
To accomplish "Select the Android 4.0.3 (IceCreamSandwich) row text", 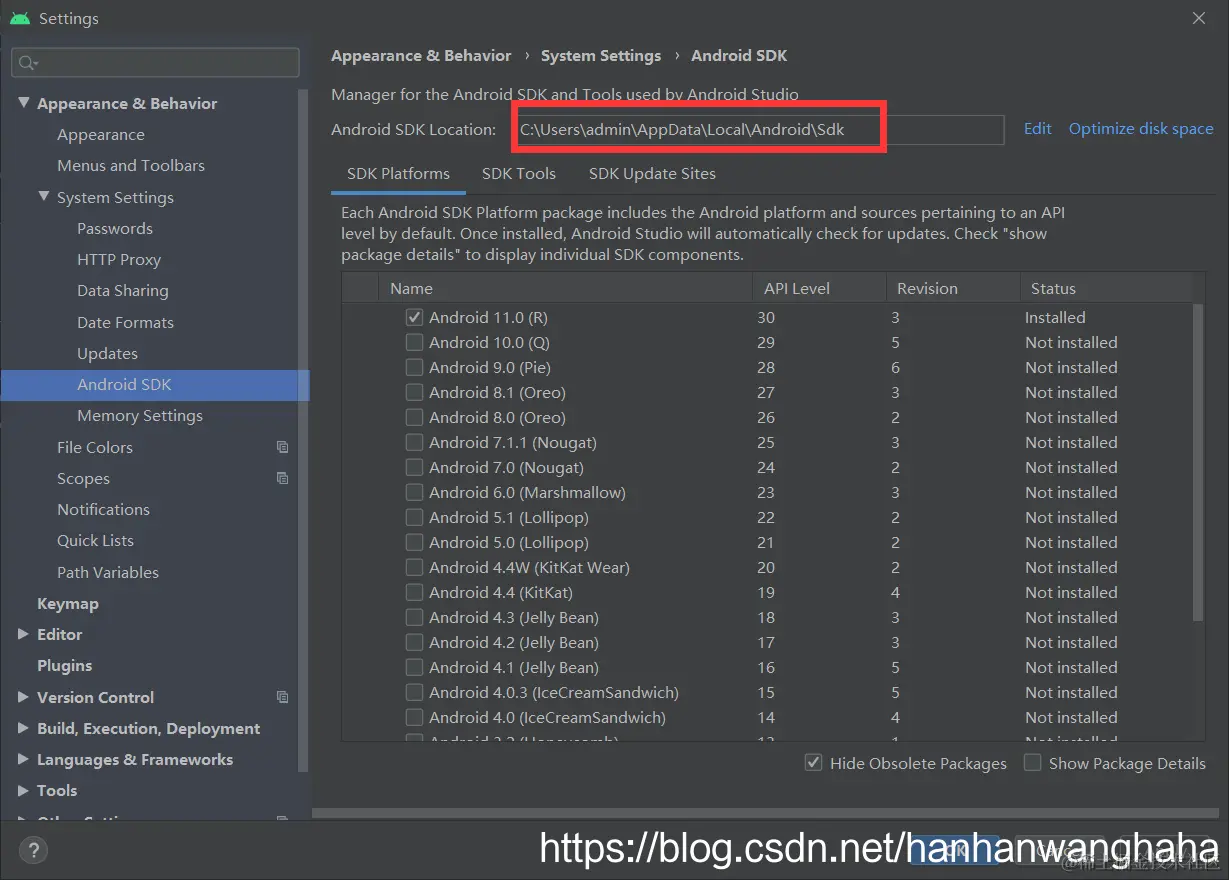I will pyautogui.click(x=554, y=692).
